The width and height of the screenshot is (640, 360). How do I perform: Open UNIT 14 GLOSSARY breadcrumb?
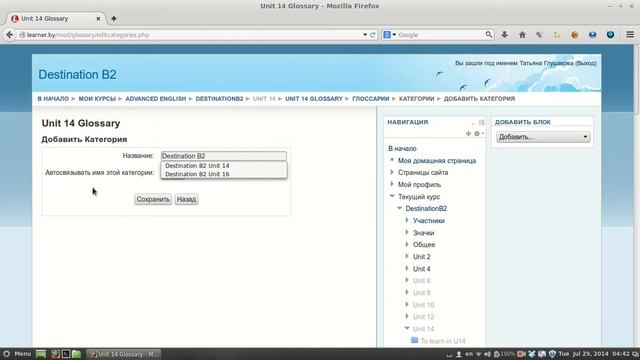click(313, 99)
